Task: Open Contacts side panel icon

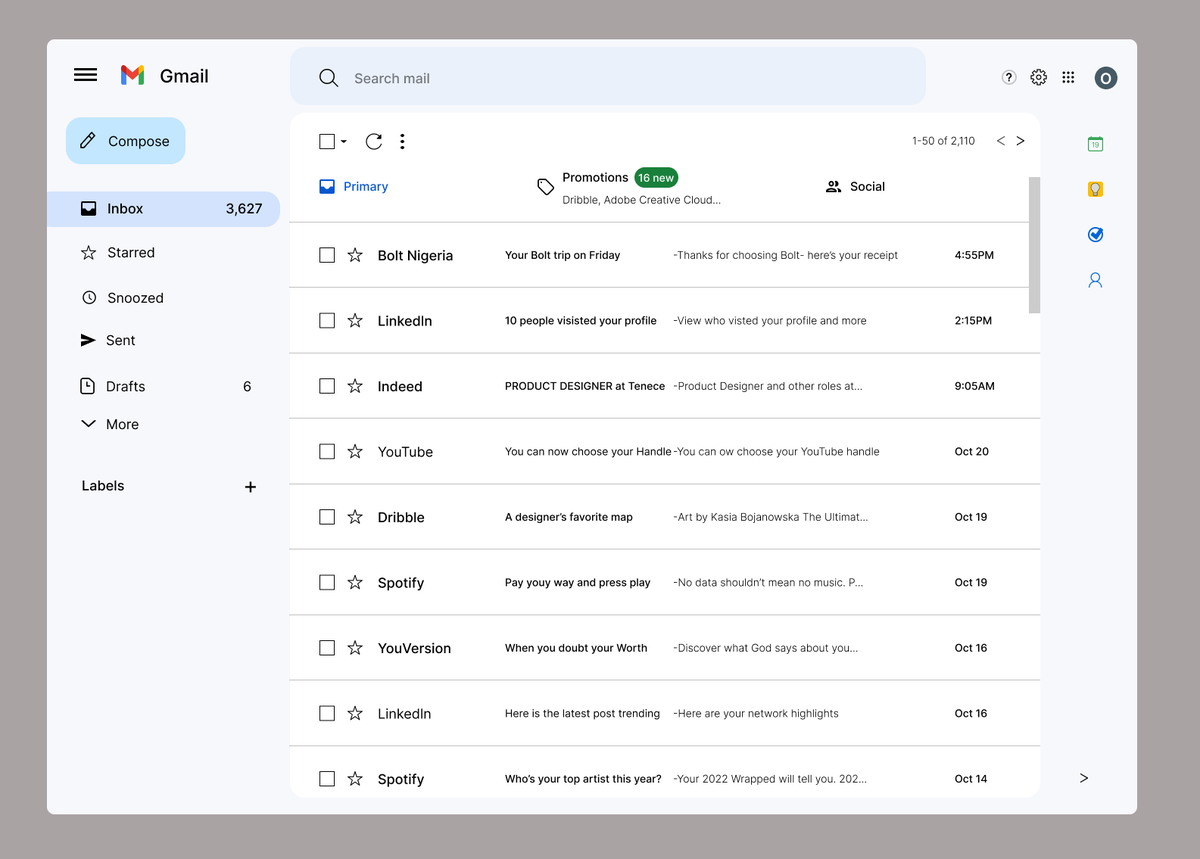Action: [1095, 280]
